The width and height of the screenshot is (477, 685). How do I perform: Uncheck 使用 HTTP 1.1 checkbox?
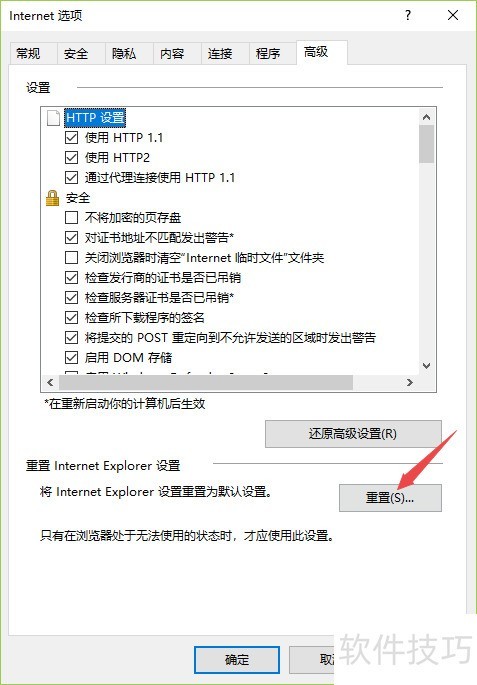coord(71,138)
